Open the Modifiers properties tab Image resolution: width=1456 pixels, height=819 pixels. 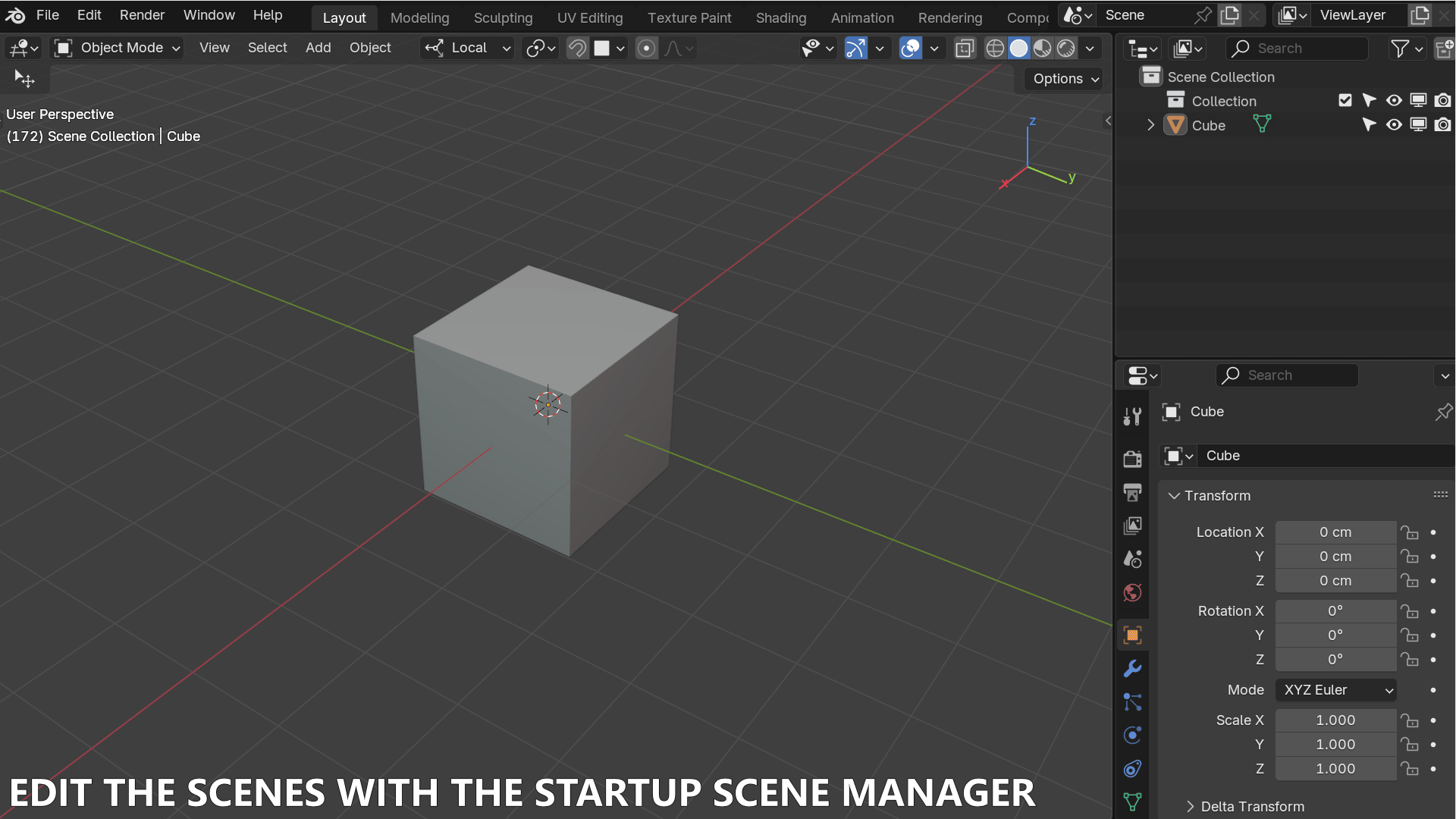click(1132, 668)
